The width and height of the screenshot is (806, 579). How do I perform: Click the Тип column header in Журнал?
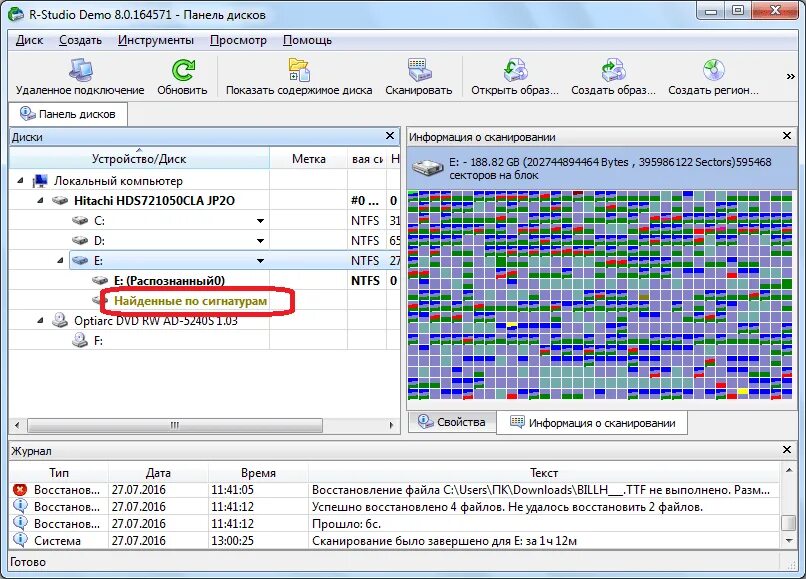[x=59, y=473]
